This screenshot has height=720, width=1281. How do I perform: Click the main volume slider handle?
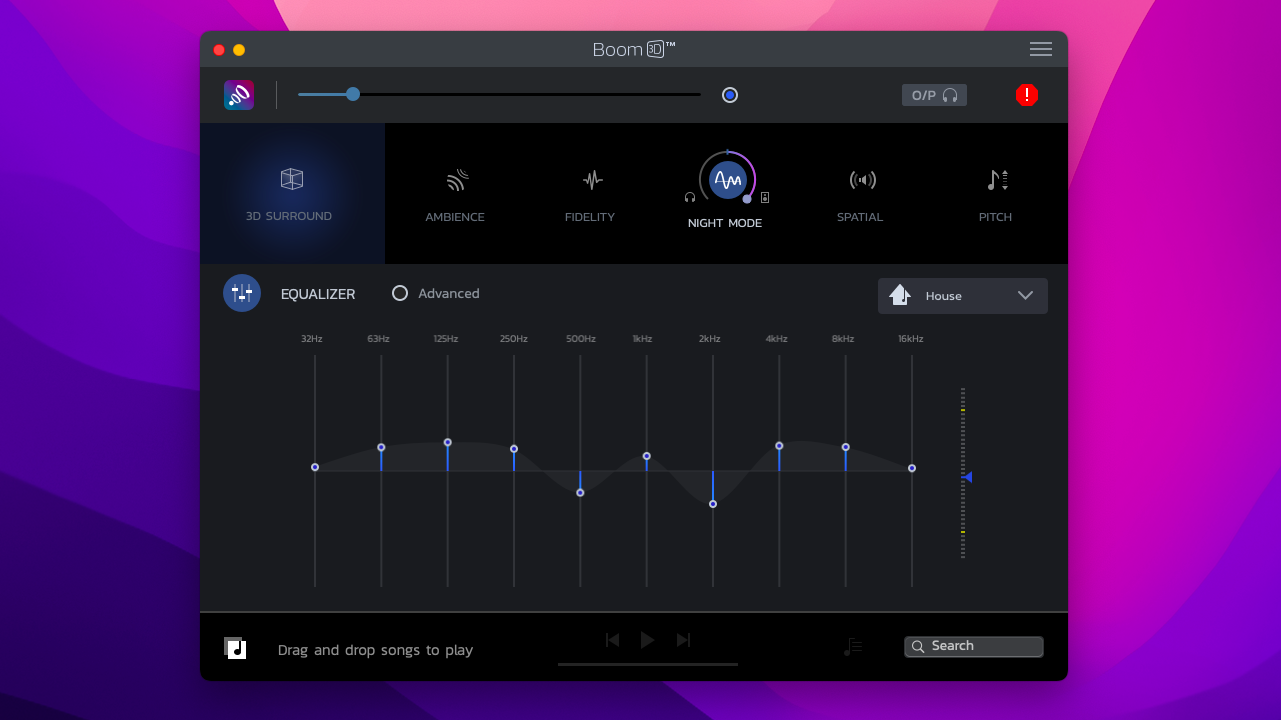click(353, 94)
